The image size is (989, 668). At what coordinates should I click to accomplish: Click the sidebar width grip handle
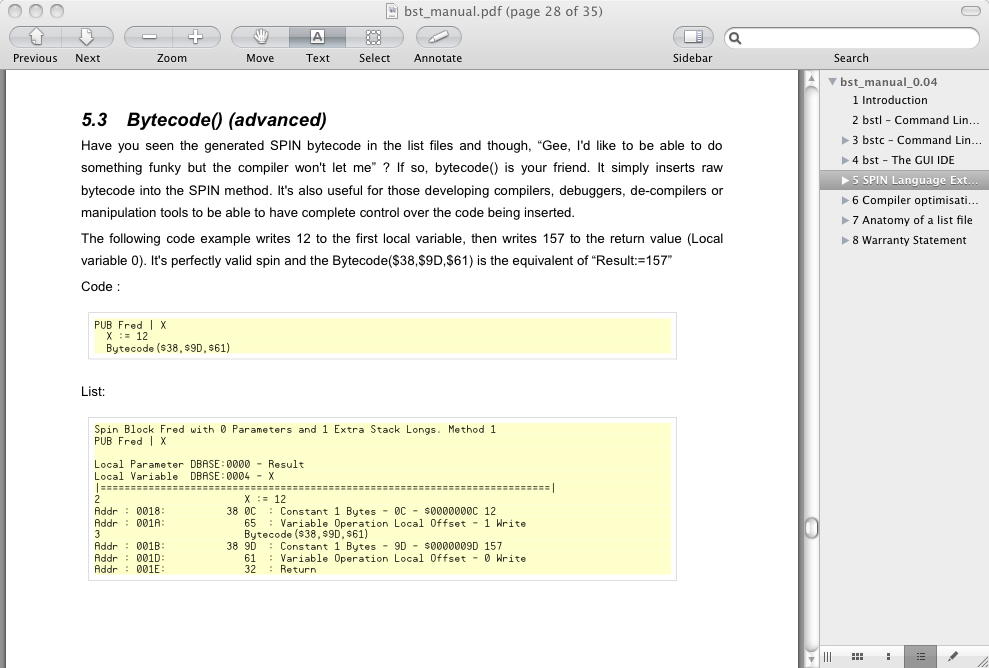click(828, 657)
